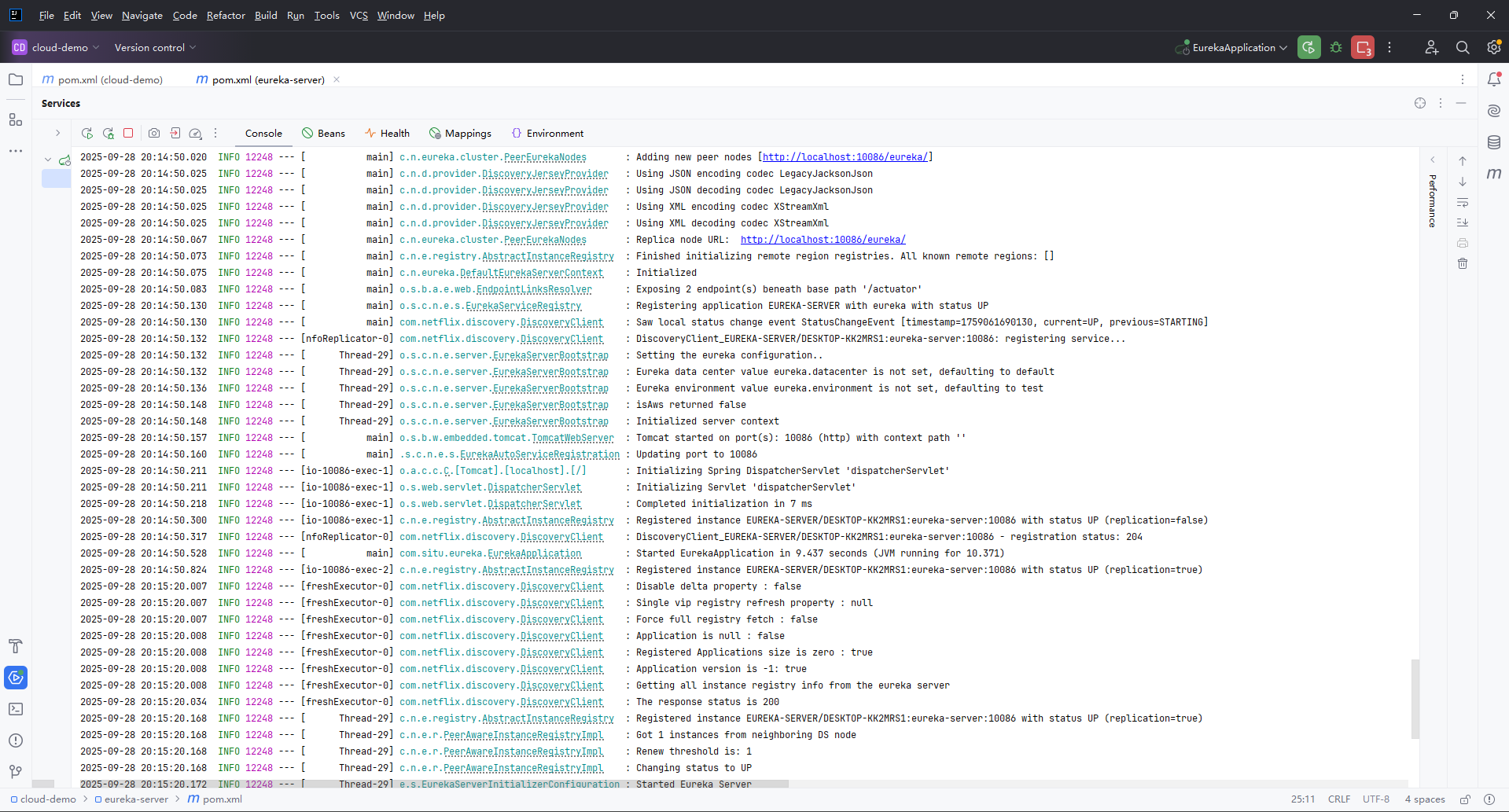The width and height of the screenshot is (1509, 812).
Task: Open Replica node URL link
Action: point(823,240)
